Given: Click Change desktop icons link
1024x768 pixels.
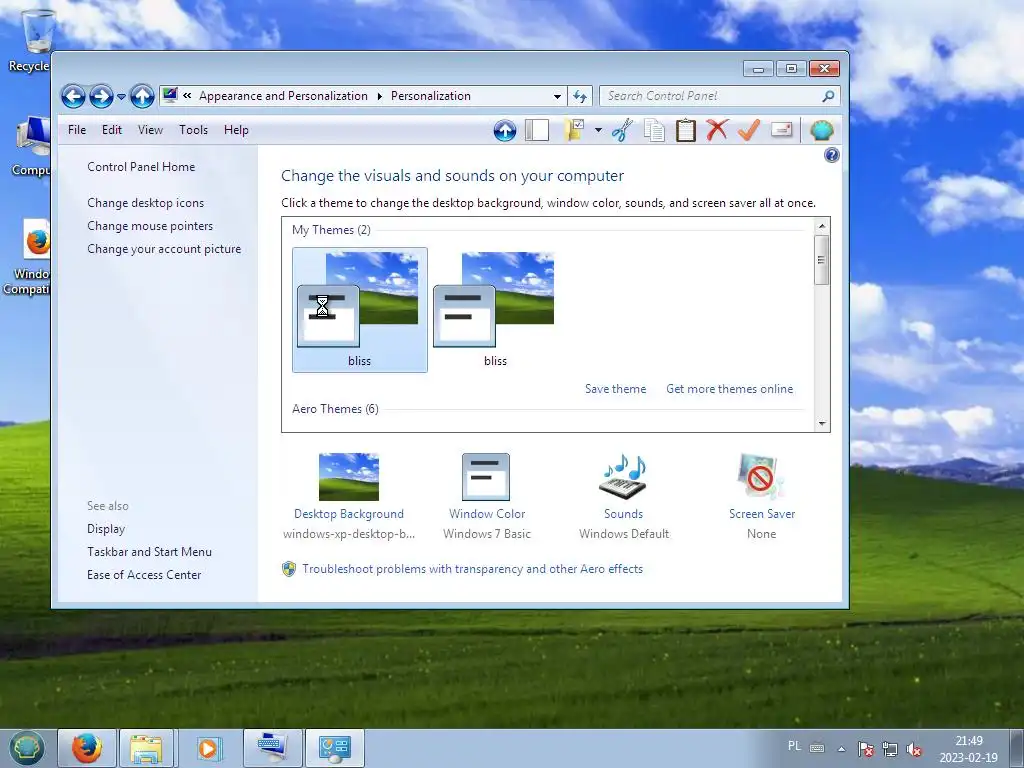Looking at the screenshot, I should coord(146,203).
